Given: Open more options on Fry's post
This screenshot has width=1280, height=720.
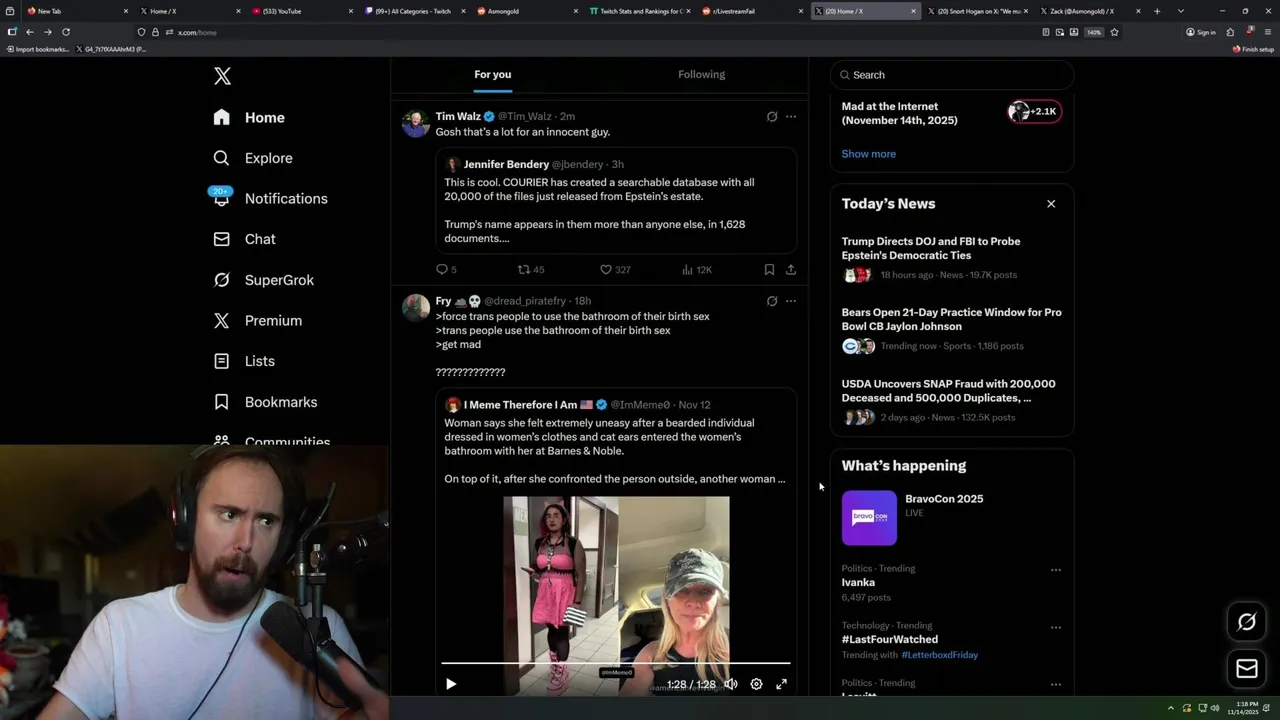Looking at the screenshot, I should [791, 301].
